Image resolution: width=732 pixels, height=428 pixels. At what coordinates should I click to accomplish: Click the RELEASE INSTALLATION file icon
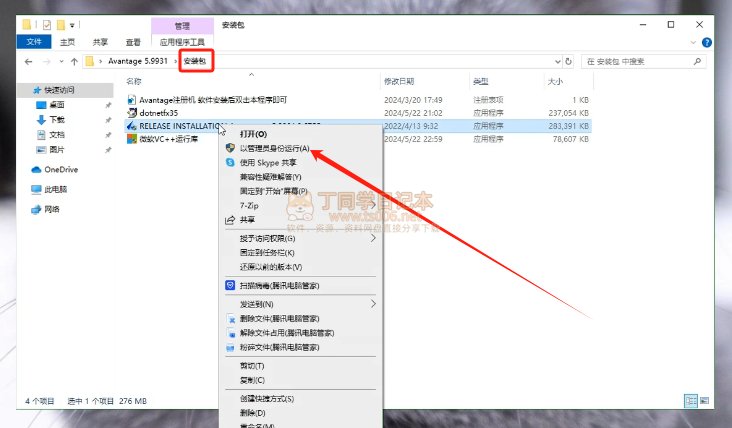[x=132, y=126]
